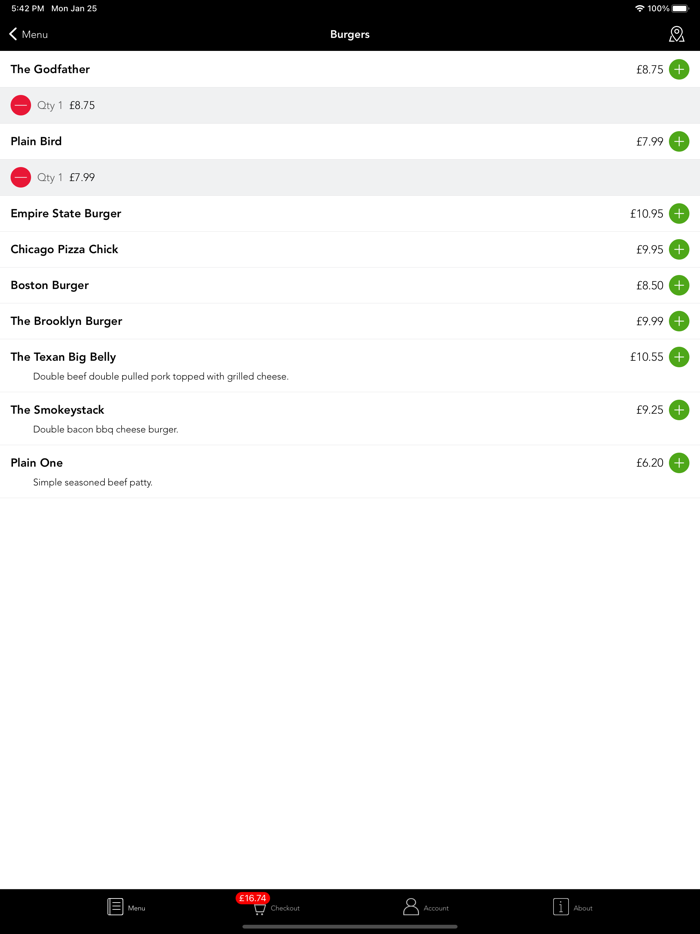This screenshot has height=934, width=700.
Task: Open the Checkout tab
Action: pyautogui.click(x=275, y=907)
